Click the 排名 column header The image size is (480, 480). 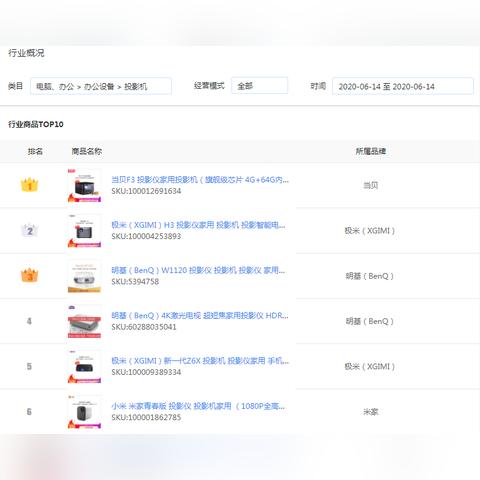(35, 151)
